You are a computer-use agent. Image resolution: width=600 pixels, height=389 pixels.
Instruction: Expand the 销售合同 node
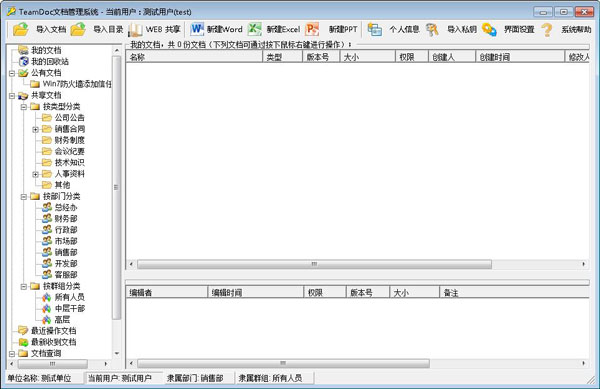pyautogui.click(x=36, y=129)
